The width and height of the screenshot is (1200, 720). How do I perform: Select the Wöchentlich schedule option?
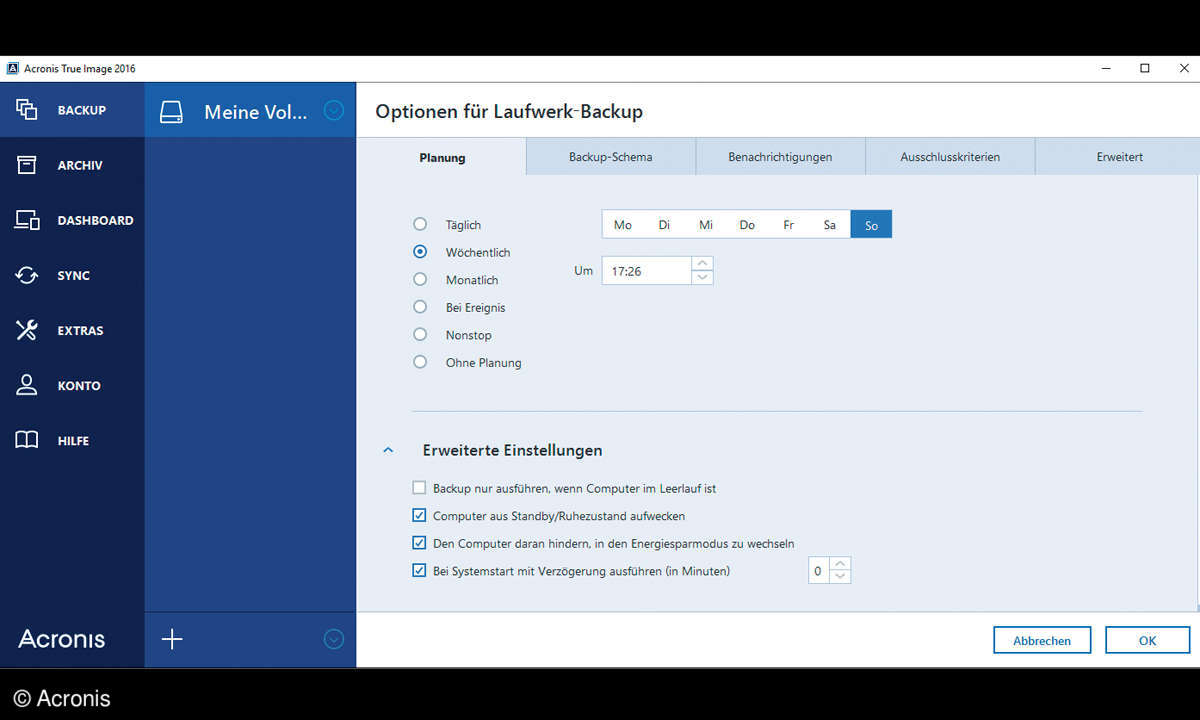pos(420,252)
